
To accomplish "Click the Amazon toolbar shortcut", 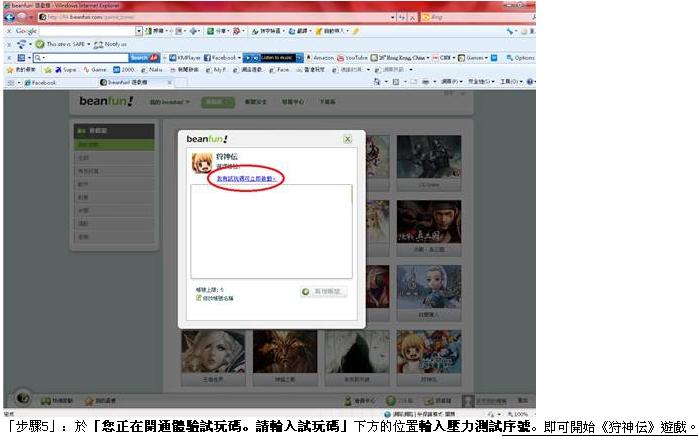I will (320, 57).
